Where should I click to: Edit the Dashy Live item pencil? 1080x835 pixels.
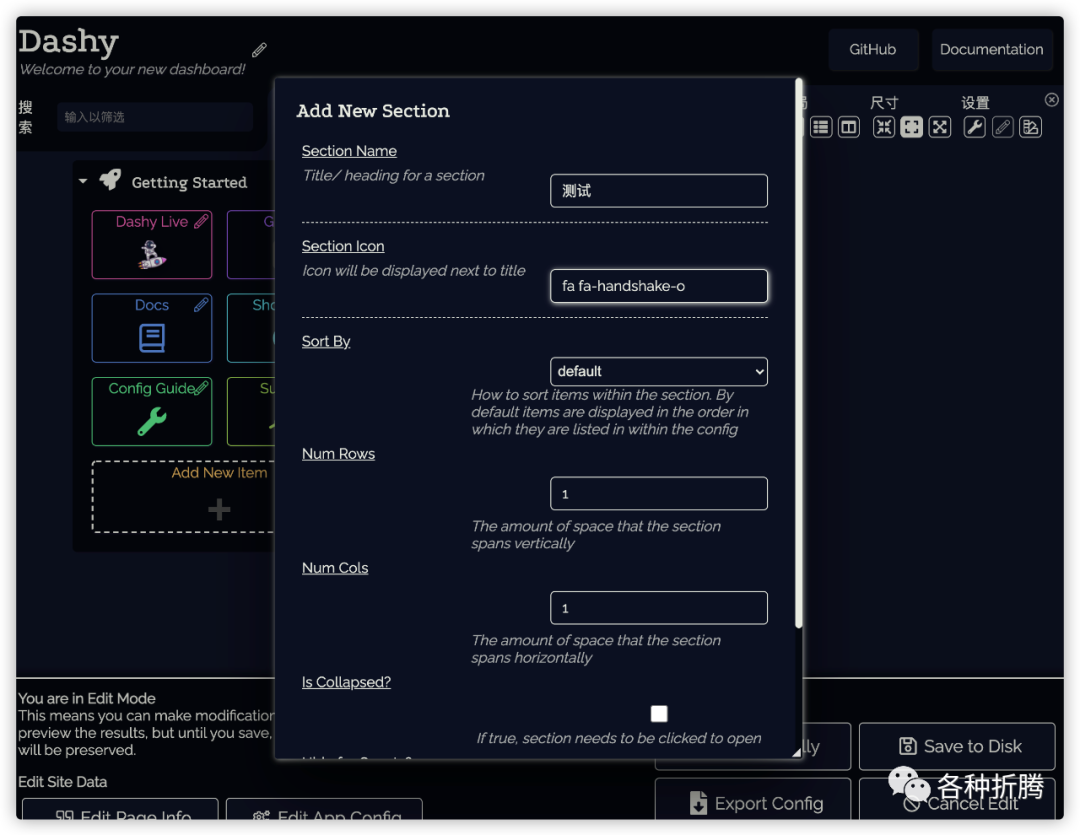pyautogui.click(x=201, y=221)
